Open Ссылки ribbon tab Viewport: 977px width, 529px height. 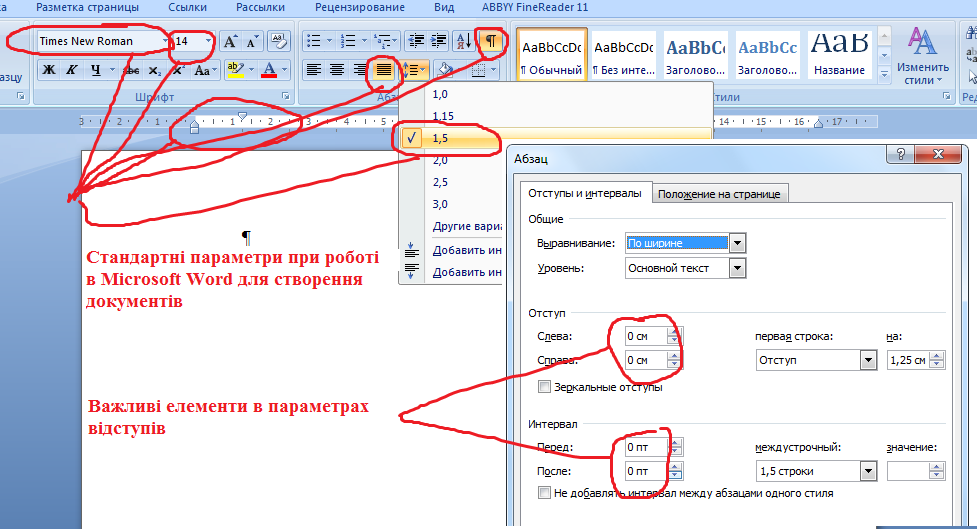pyautogui.click(x=188, y=7)
